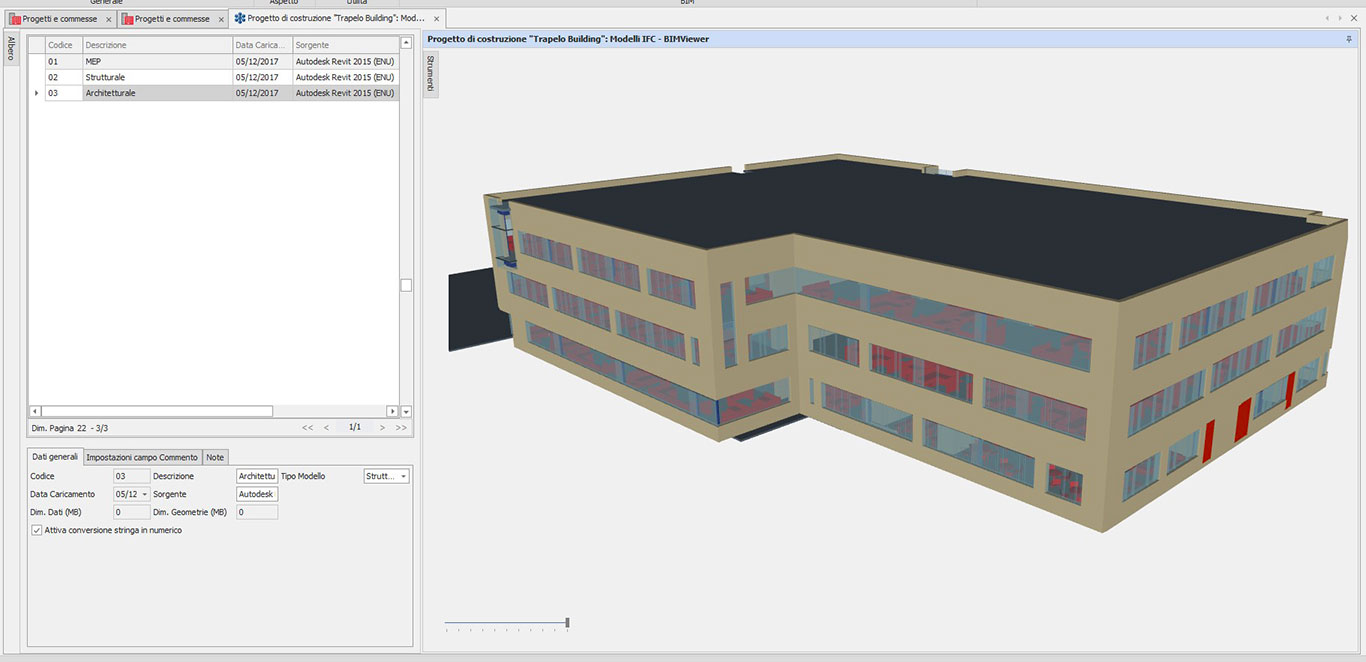Screen dimensions: 1366x662
Task: Click the date 05/12/2017 in the MEP row
Action: coord(262,61)
